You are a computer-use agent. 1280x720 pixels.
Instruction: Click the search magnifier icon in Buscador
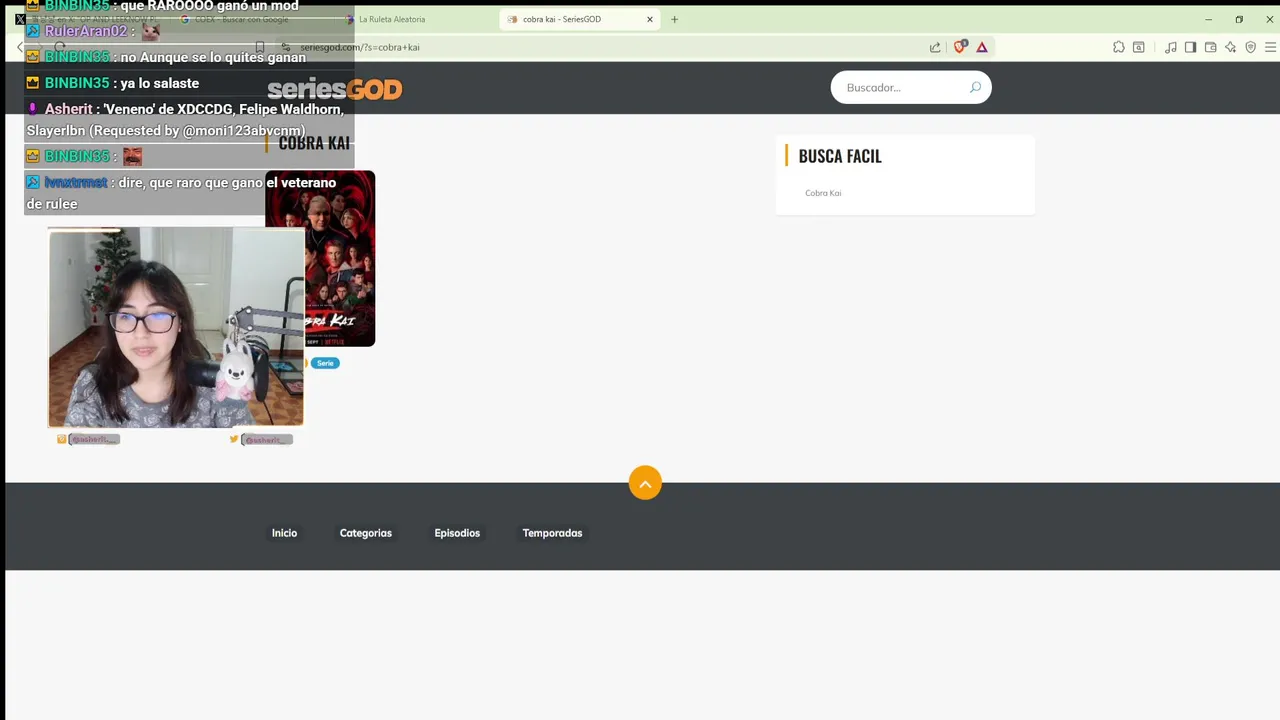click(975, 87)
